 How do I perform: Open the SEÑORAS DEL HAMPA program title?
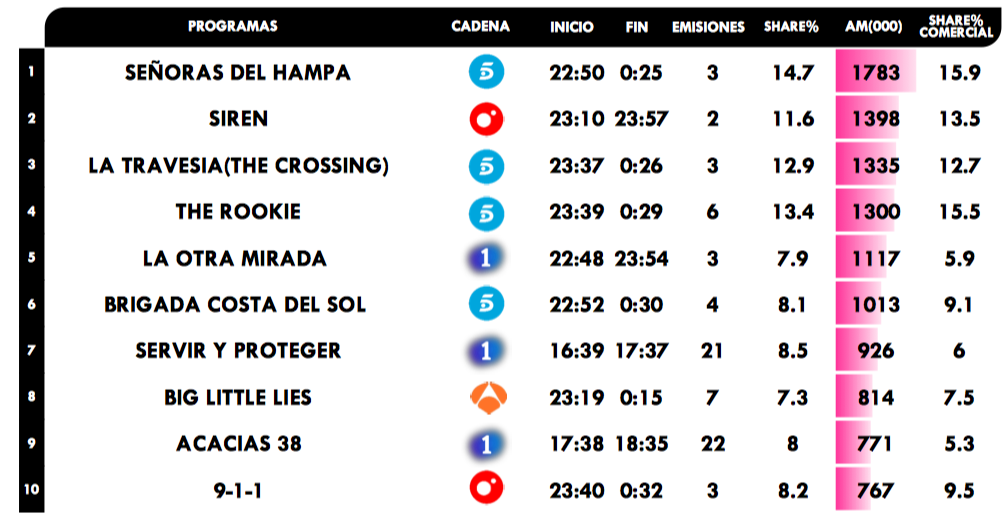pyautogui.click(x=238, y=73)
